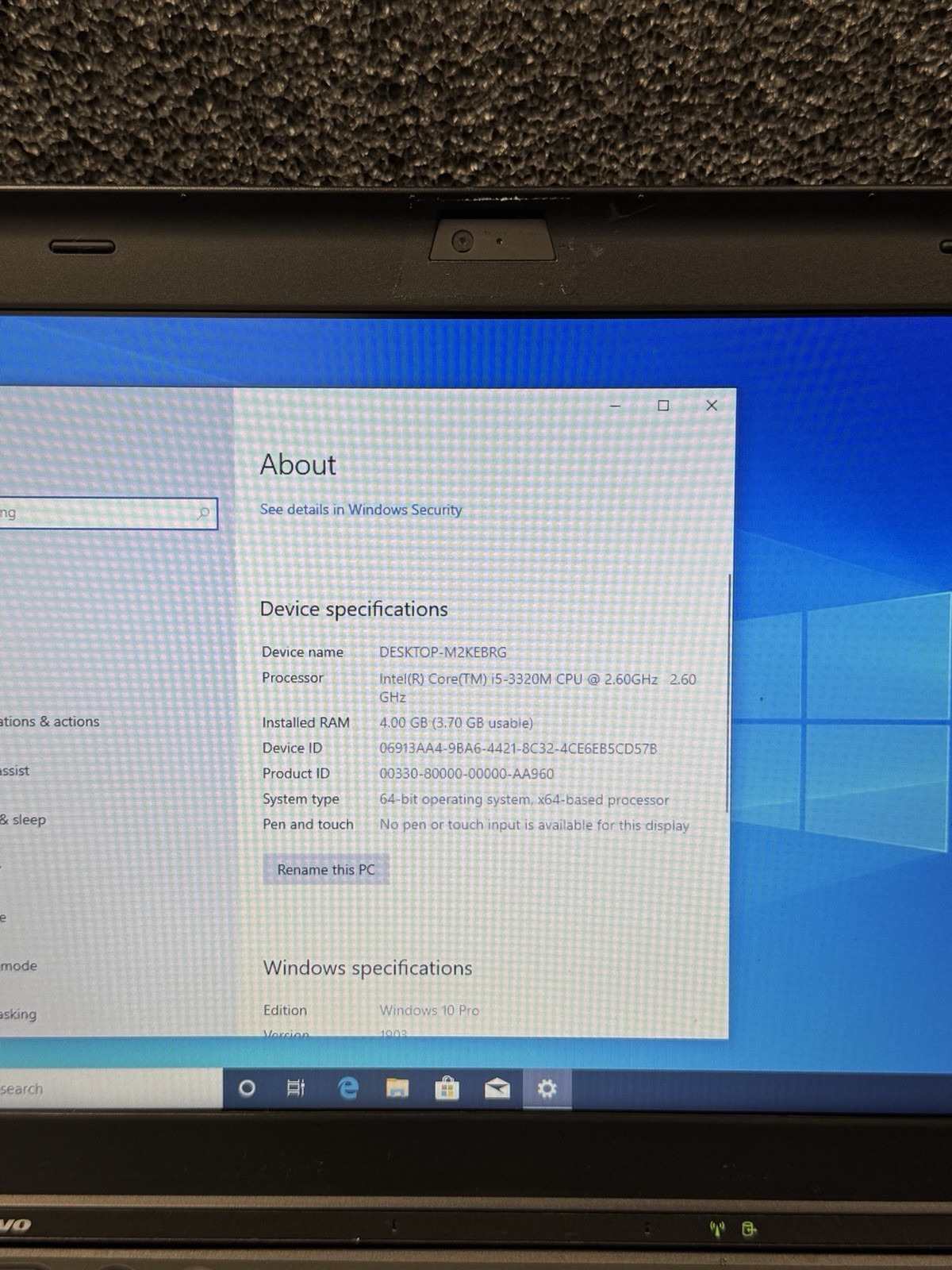Maximize the Settings window
Viewport: 952px width, 1270px height.
(x=663, y=406)
